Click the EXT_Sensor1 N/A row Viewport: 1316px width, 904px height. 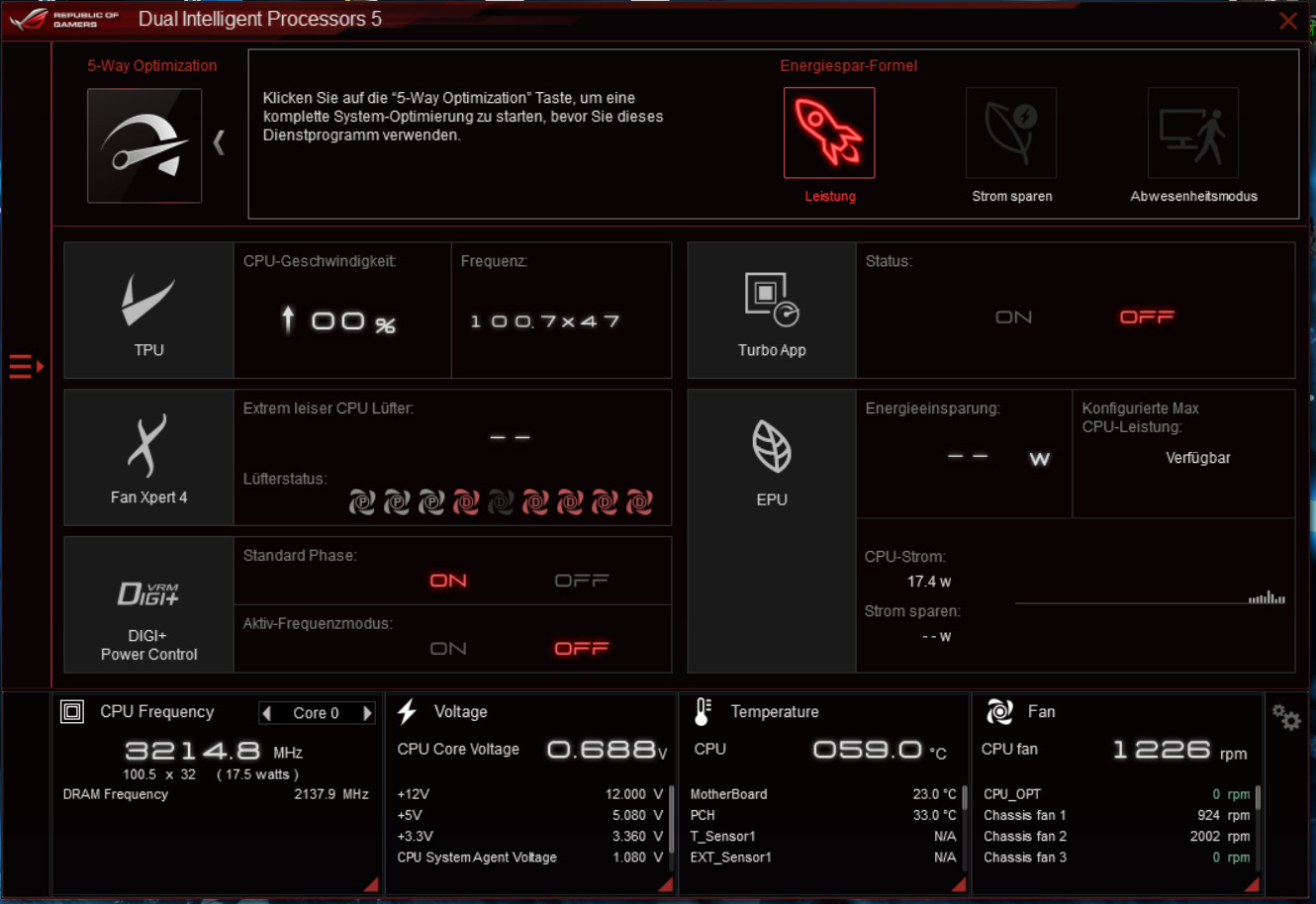pos(823,858)
